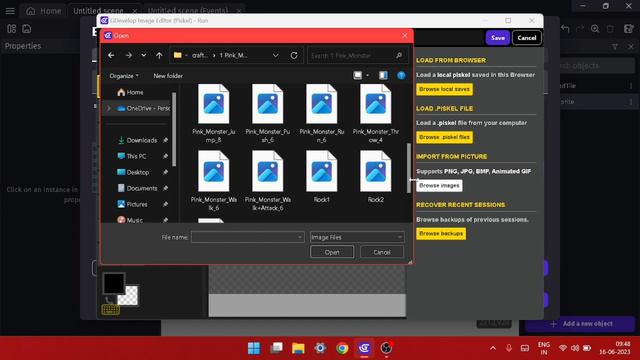
Task: Click Browse local saves button
Action: pyautogui.click(x=444, y=89)
